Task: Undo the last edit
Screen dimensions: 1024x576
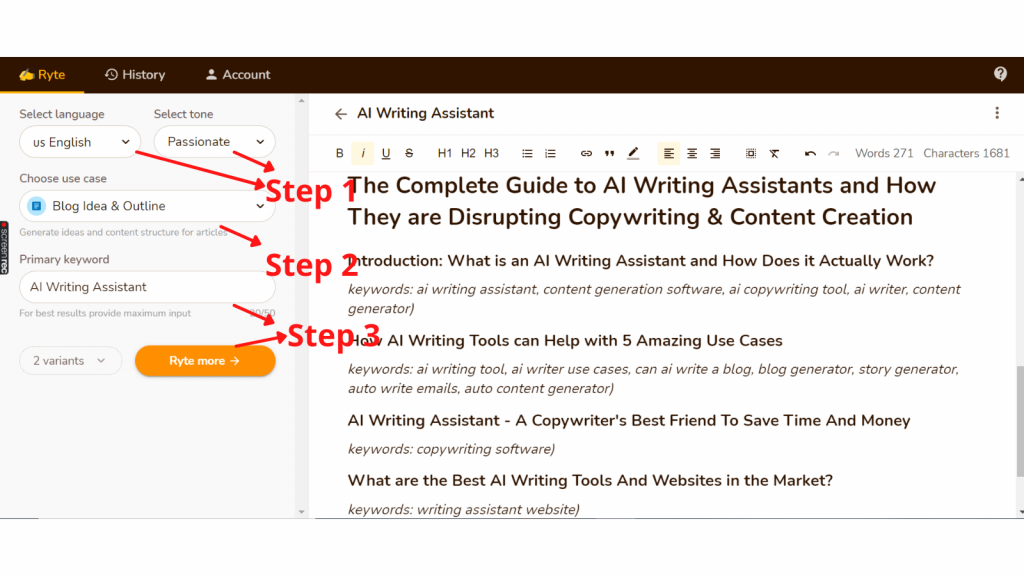Action: click(810, 153)
